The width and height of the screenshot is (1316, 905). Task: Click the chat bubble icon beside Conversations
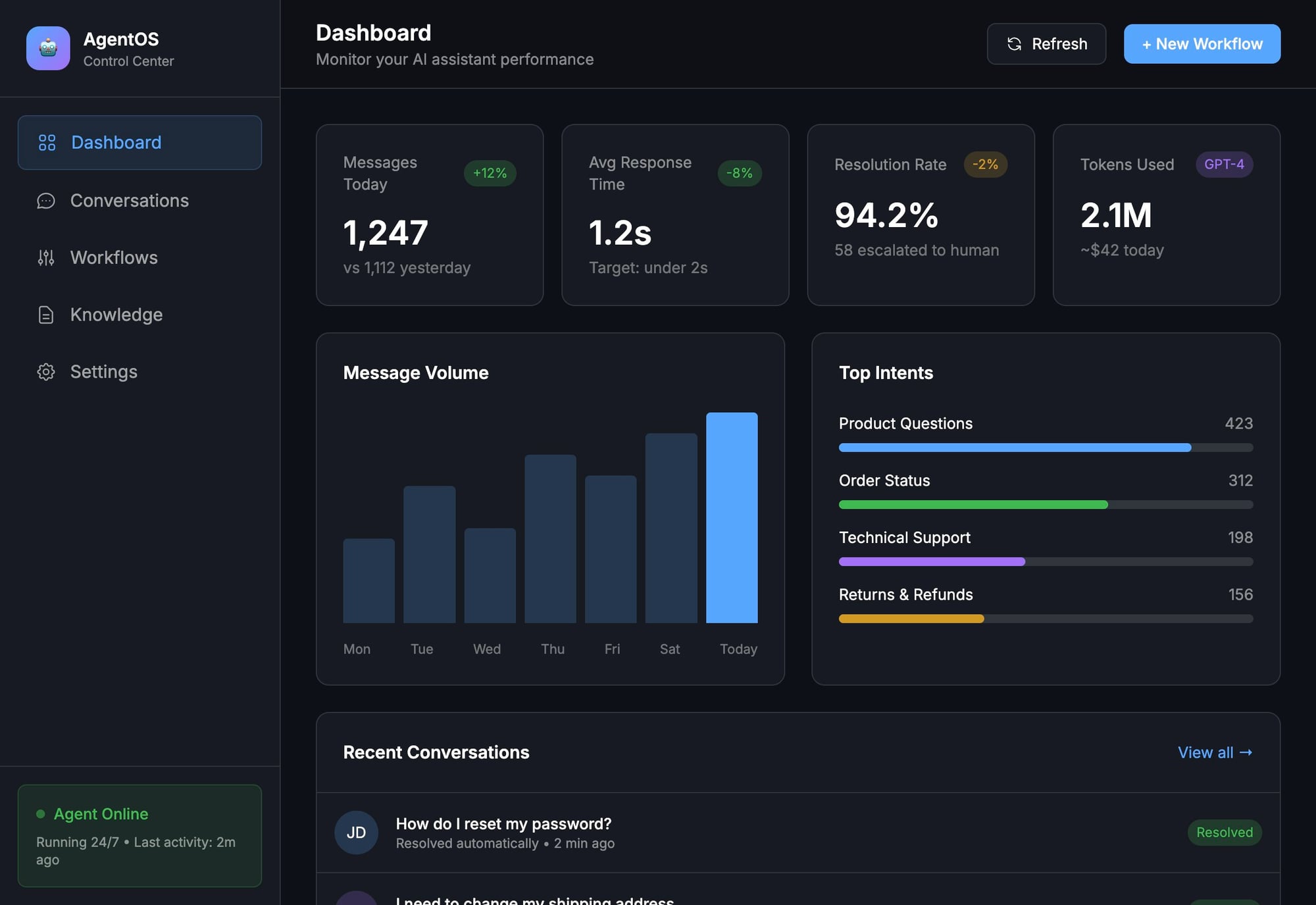(x=45, y=201)
